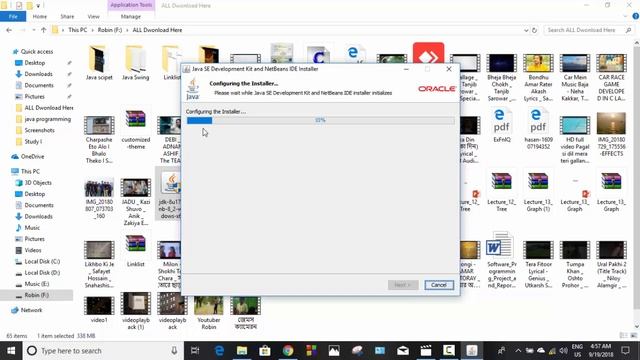Open Desktop under Quick access
This screenshot has width=640, height=360.
[x=35, y=63]
